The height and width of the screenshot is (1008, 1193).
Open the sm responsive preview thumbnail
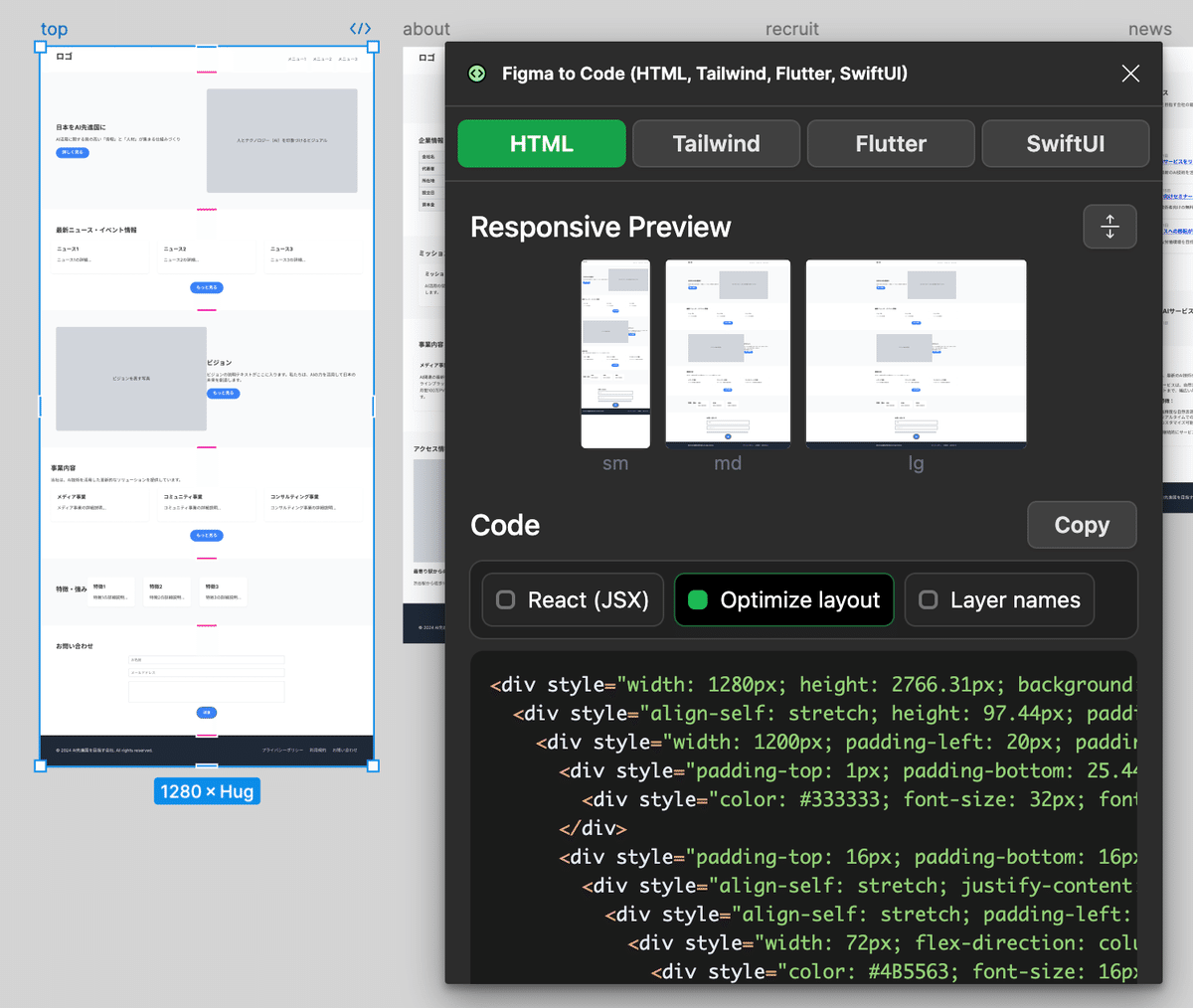(x=615, y=354)
